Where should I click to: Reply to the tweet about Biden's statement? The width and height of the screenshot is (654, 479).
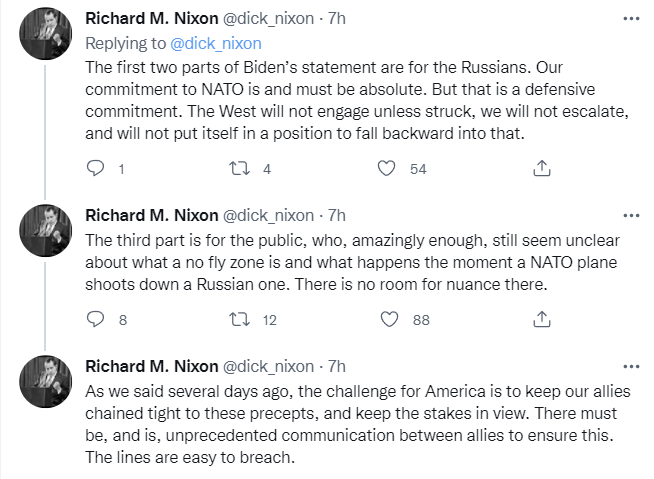(x=96, y=169)
